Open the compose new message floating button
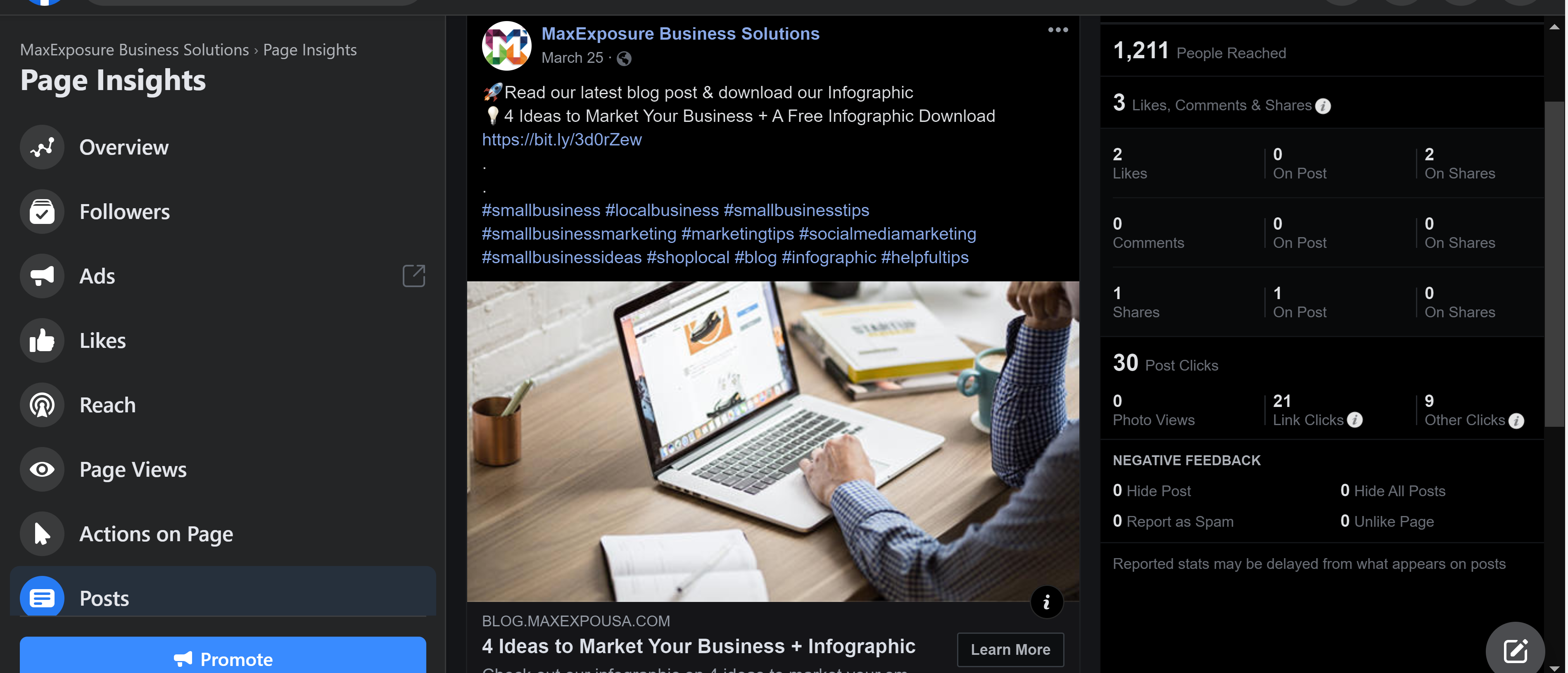Screen dimensions: 1568x673 tap(1515, 650)
